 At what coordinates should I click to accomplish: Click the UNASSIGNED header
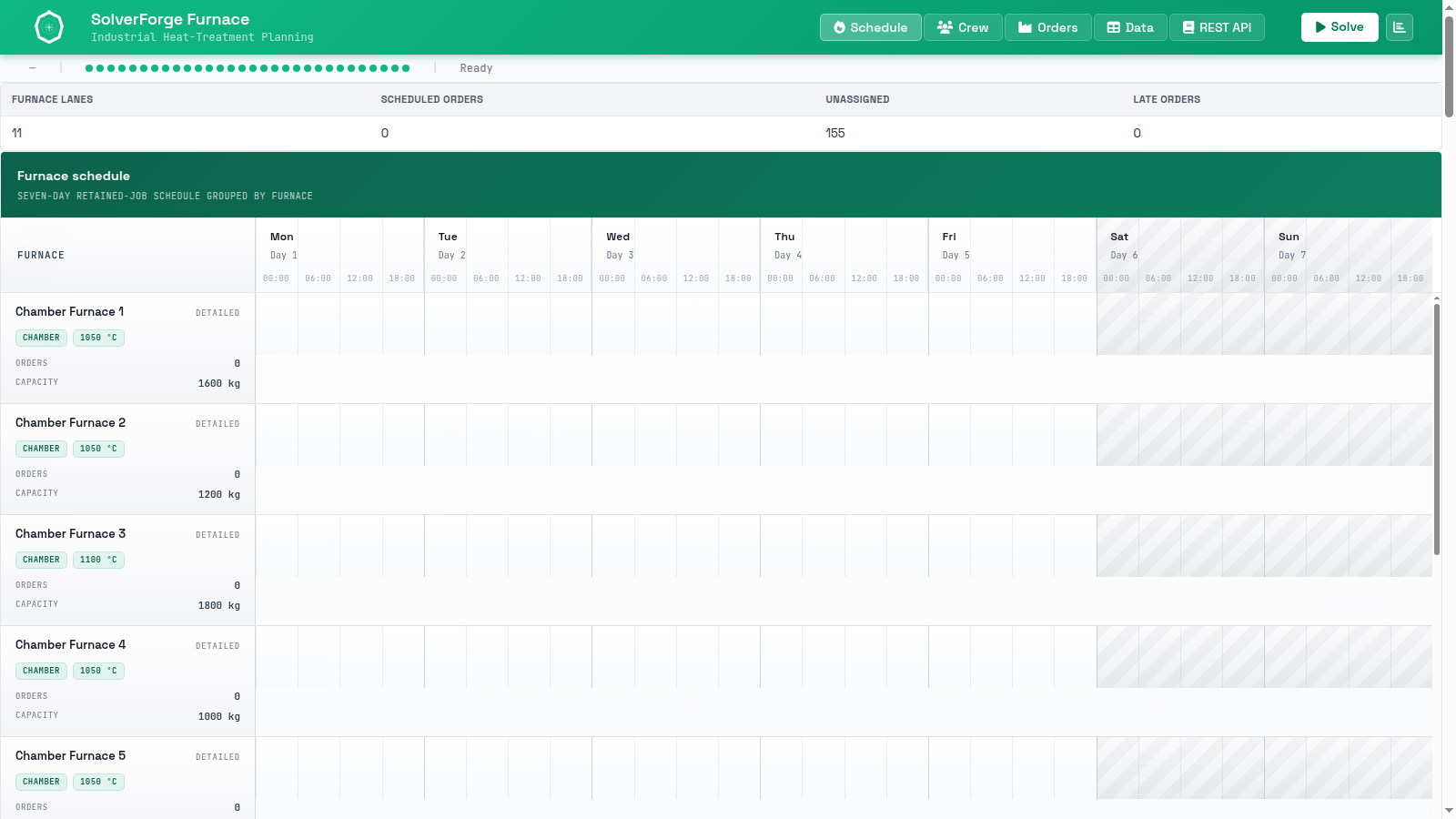tap(857, 99)
